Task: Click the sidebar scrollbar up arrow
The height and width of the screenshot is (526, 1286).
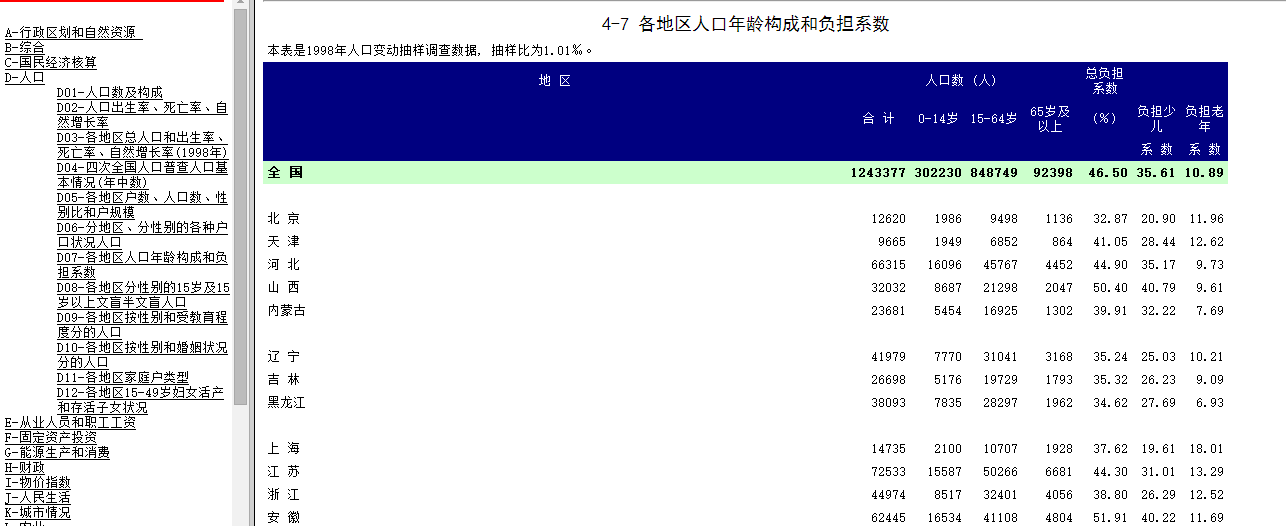Action: click(x=240, y=5)
